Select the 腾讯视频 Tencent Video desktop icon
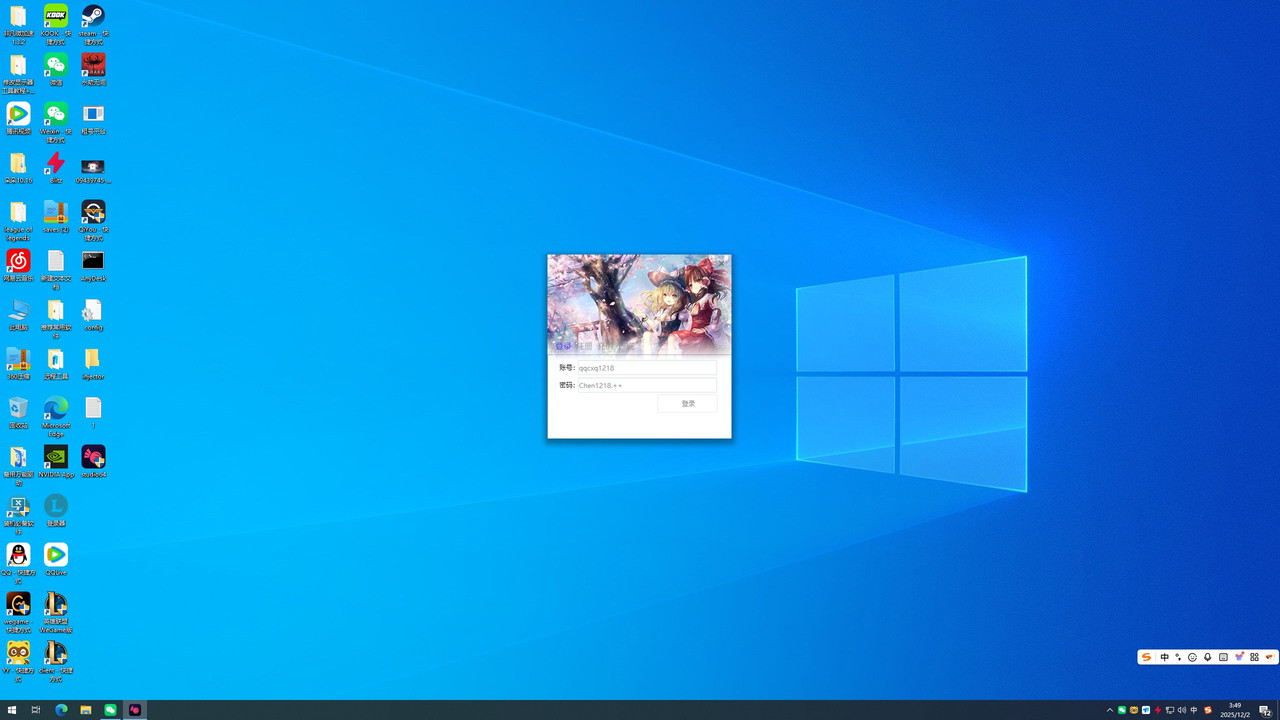1280x720 pixels. click(x=18, y=119)
